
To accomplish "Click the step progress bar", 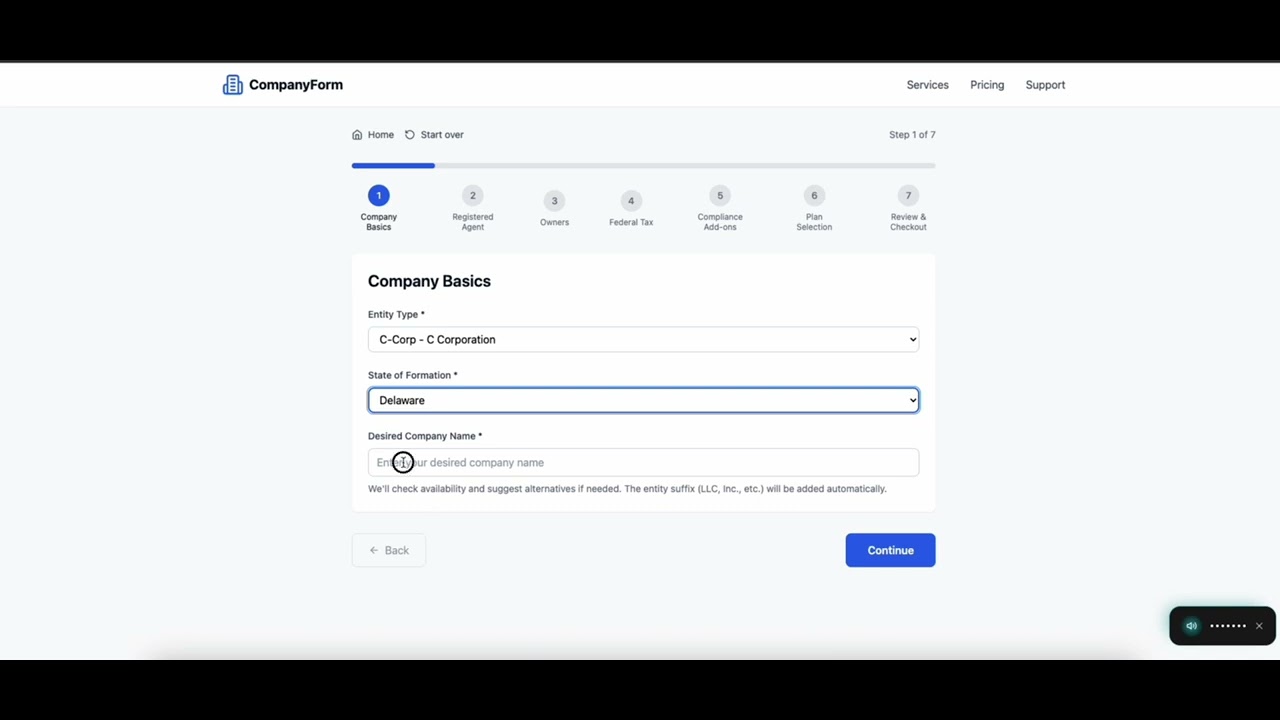I will tap(643, 165).
